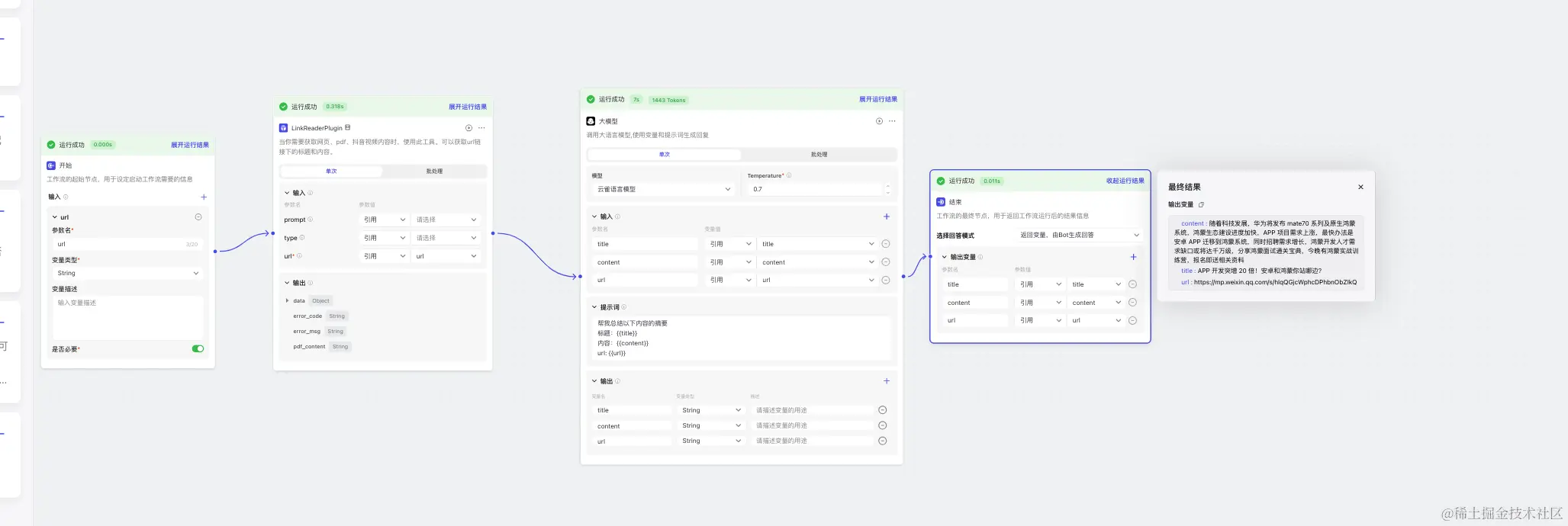1568x526 pixels.
Task: Run the LinkReaderPlugin node with play icon
Action: click(468, 128)
